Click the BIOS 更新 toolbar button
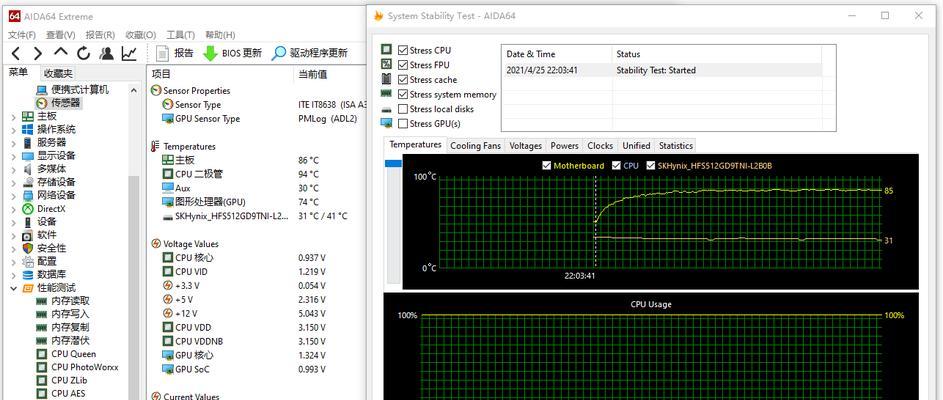943x400 pixels. (x=233, y=53)
